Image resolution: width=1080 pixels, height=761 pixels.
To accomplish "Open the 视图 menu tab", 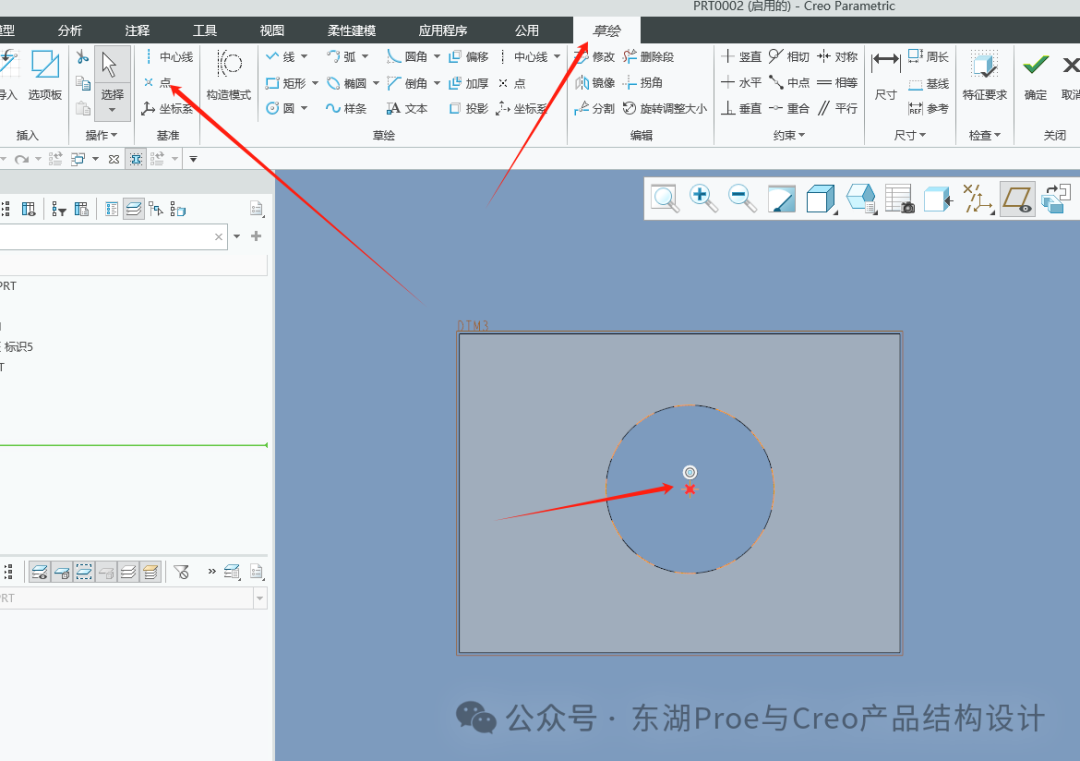I will pos(271,30).
